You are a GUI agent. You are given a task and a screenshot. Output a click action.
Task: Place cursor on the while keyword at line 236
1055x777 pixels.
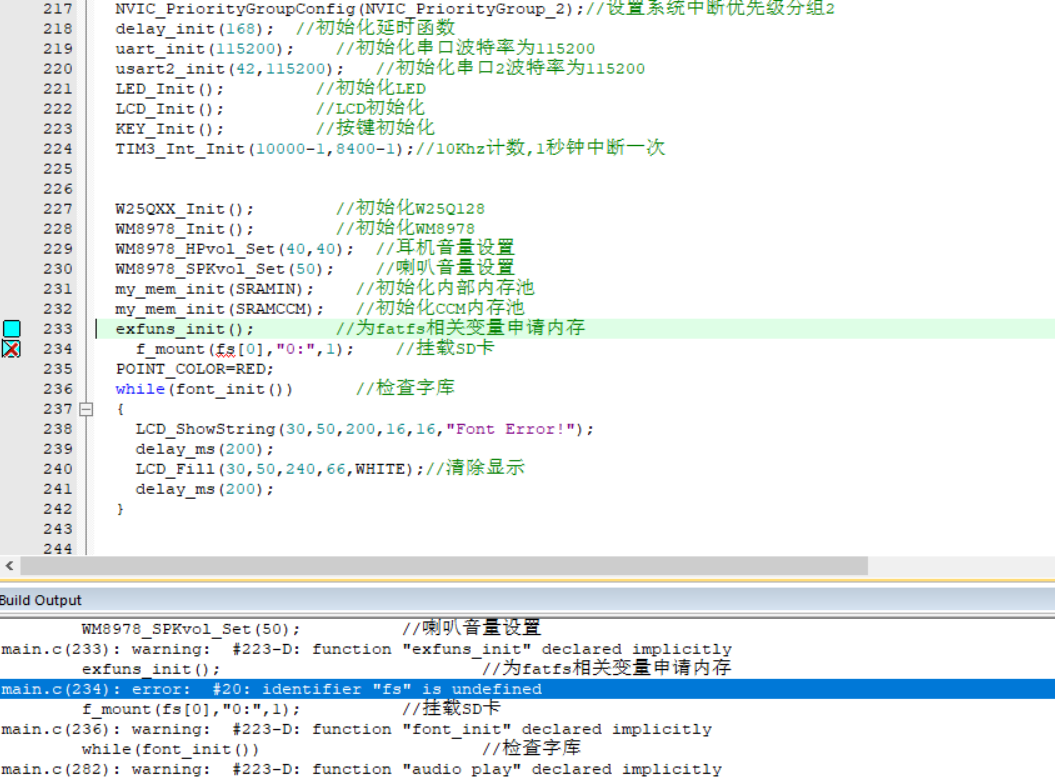(139, 389)
